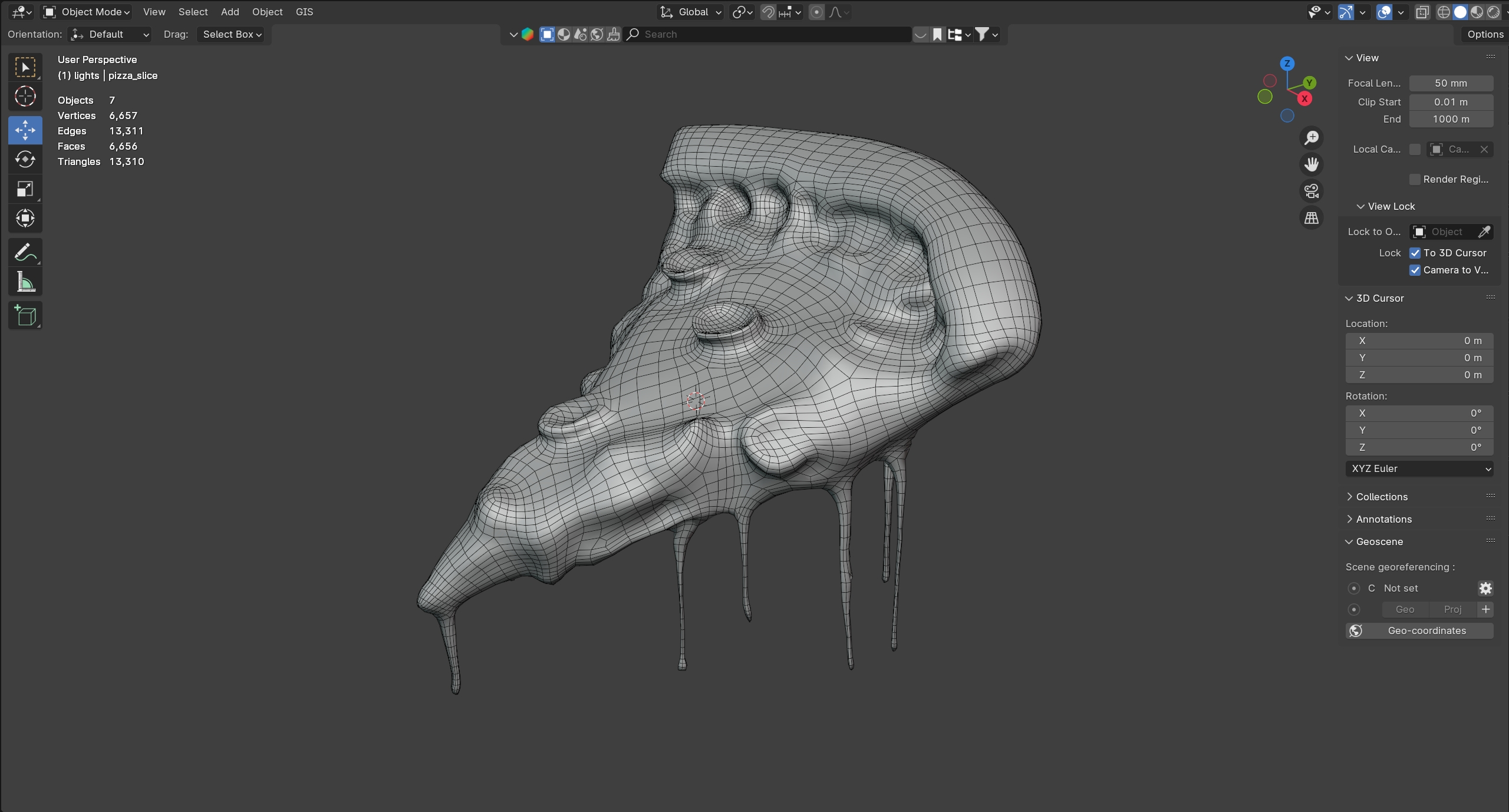Open the XYZ Euler rotation dropdown
Screen dimensions: 1509x812
tap(1419, 468)
